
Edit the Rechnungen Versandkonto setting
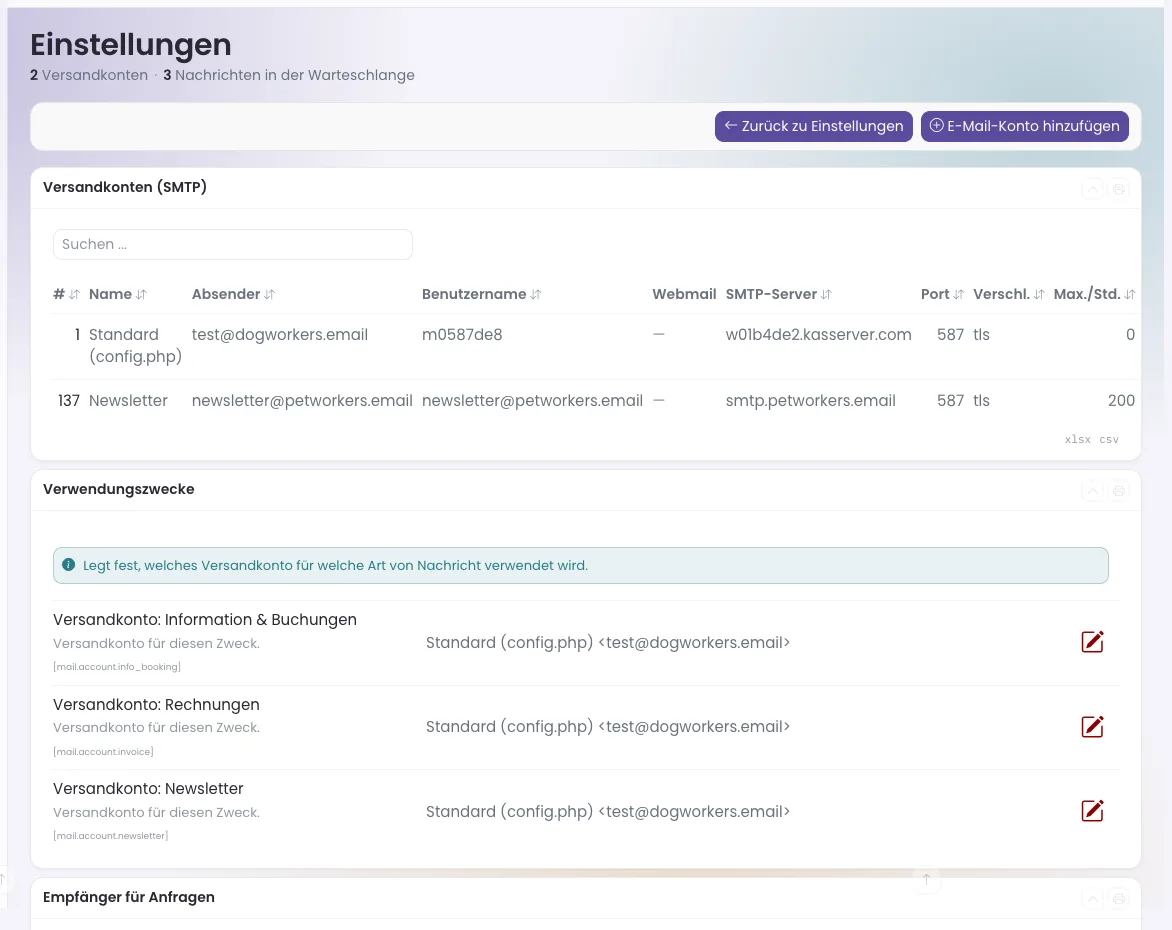[x=1092, y=726]
